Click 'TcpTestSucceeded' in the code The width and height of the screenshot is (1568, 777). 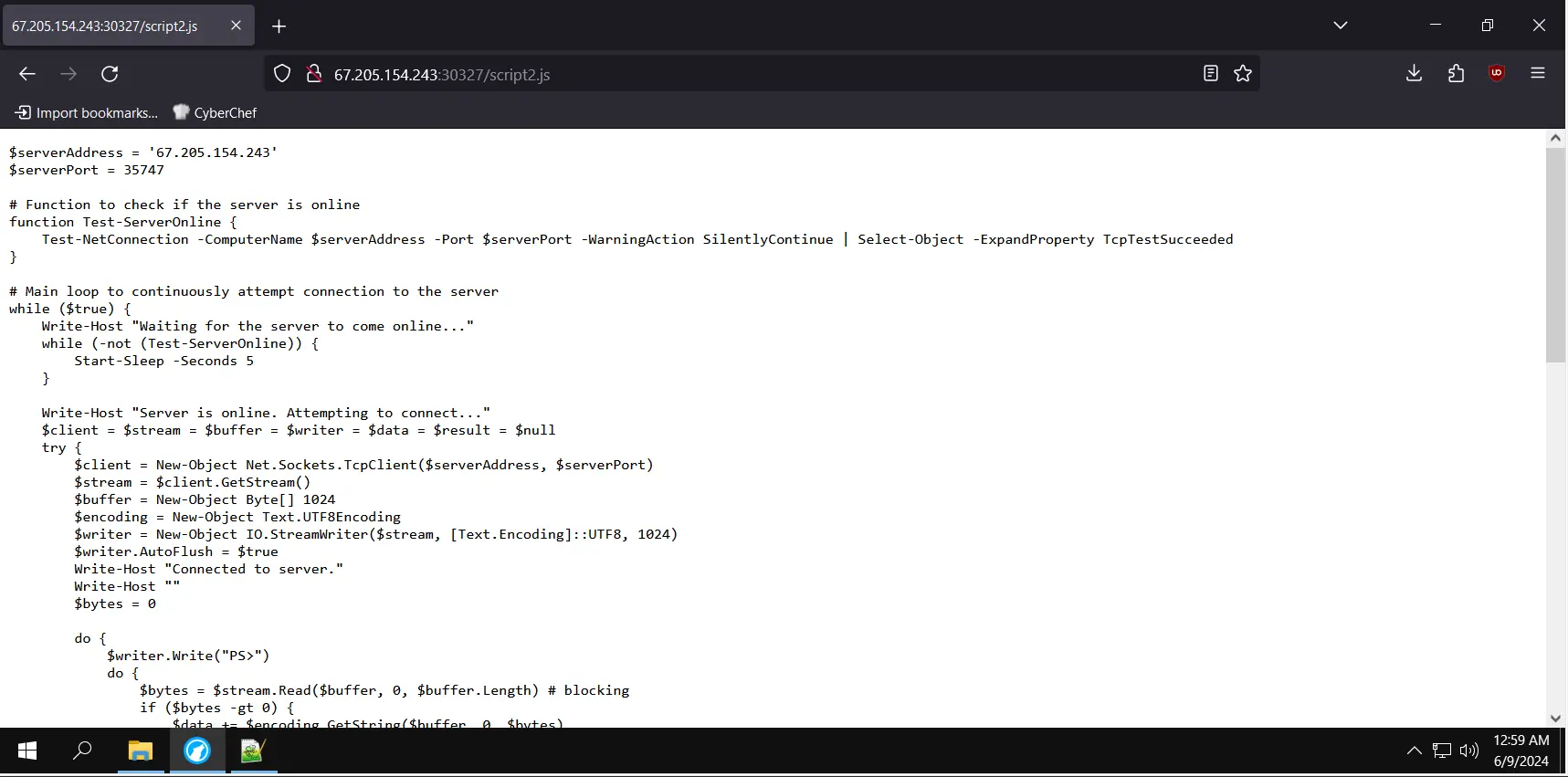pyautogui.click(x=1168, y=239)
